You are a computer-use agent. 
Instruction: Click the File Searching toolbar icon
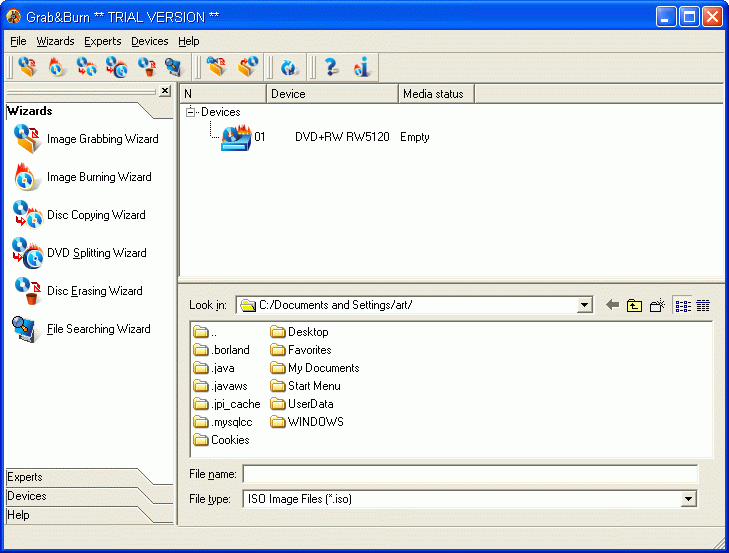pos(174,67)
